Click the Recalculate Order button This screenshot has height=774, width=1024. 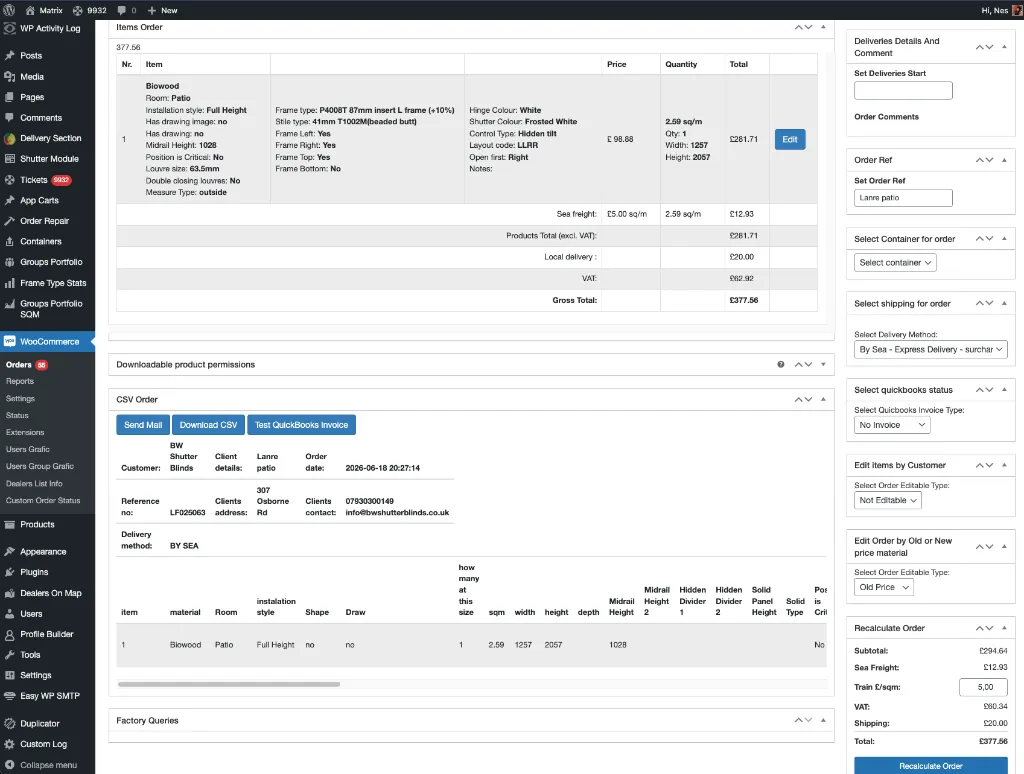tap(931, 766)
